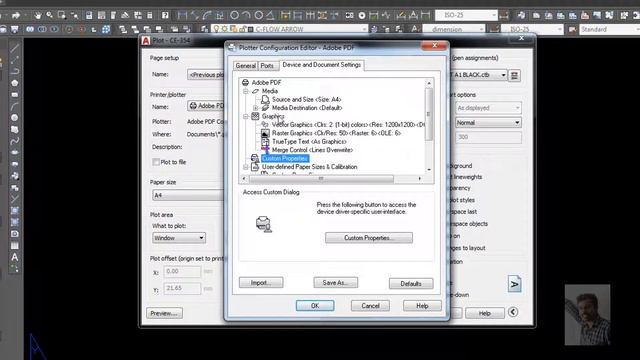
Task: Select the Rectangle draw tool
Action: (x=15, y=95)
